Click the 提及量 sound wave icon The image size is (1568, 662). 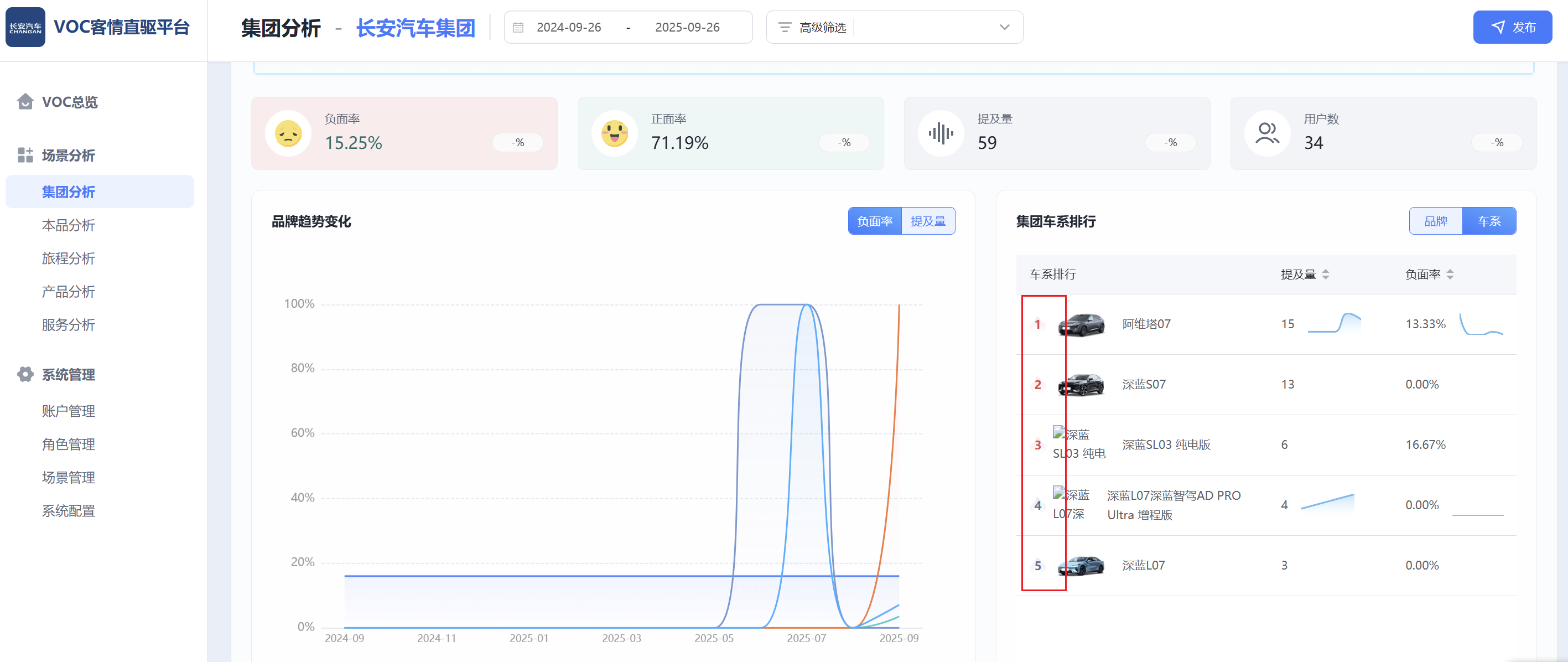click(941, 133)
